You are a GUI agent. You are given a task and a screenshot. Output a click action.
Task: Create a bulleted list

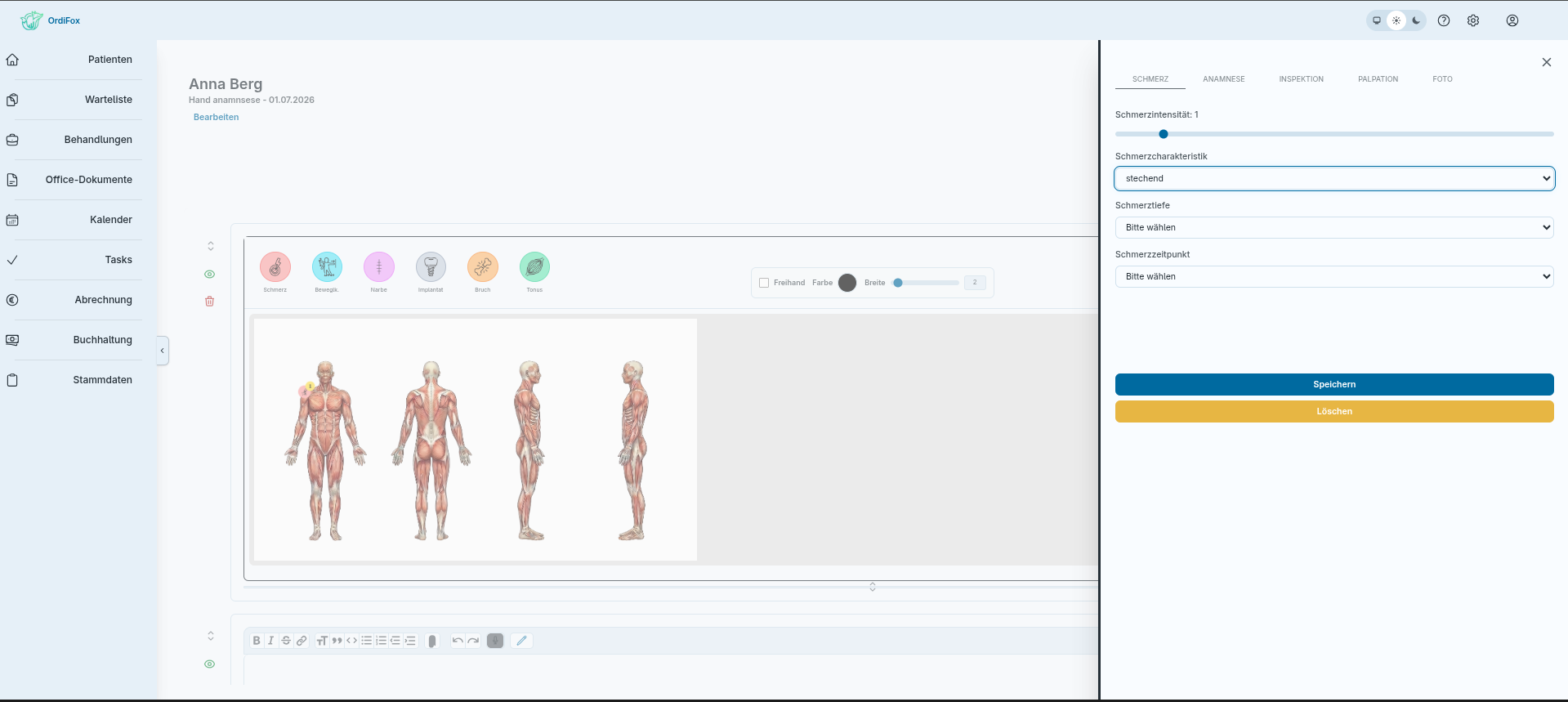coord(366,641)
